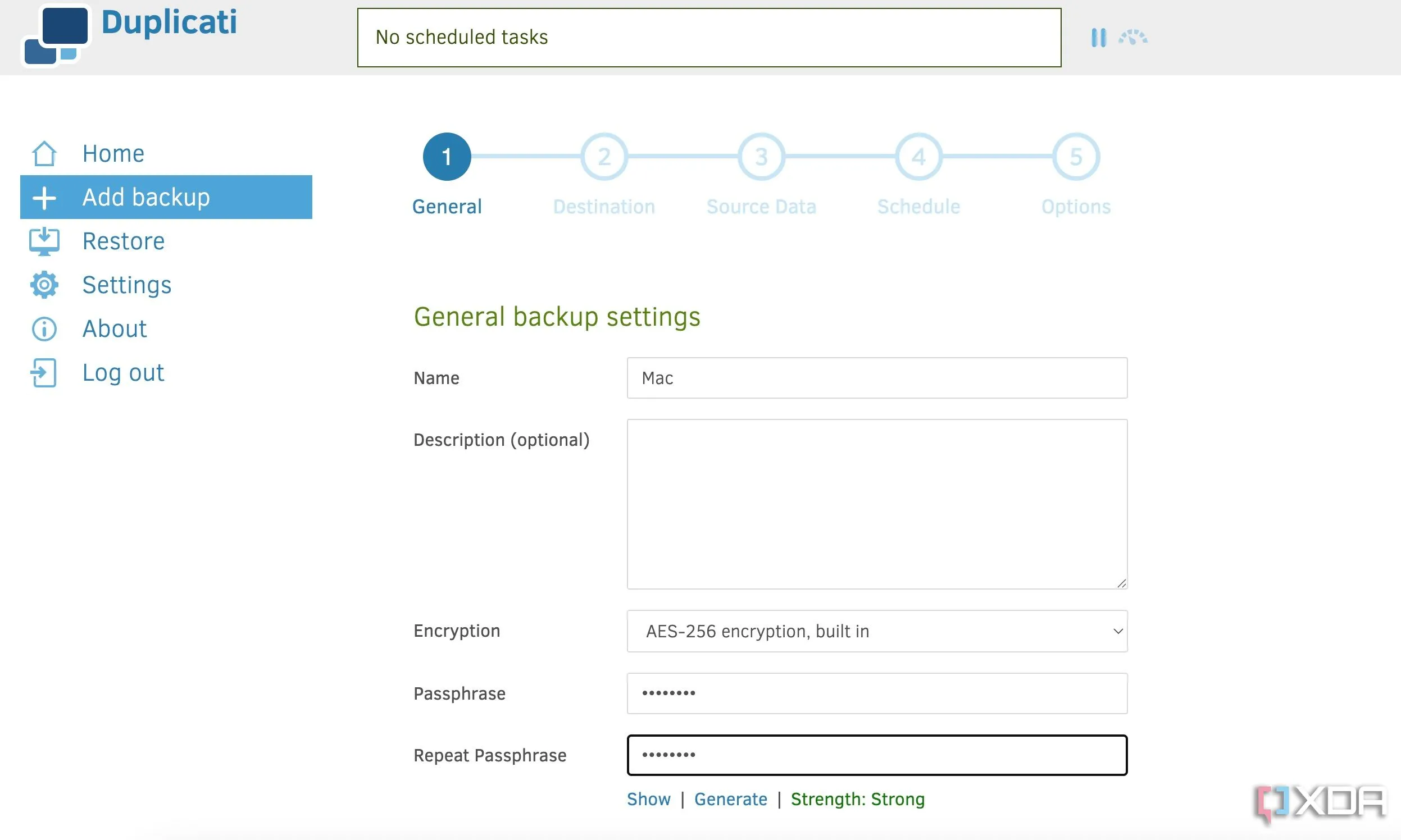The image size is (1401, 840).
Task: Open step 4 Schedule
Action: click(918, 157)
